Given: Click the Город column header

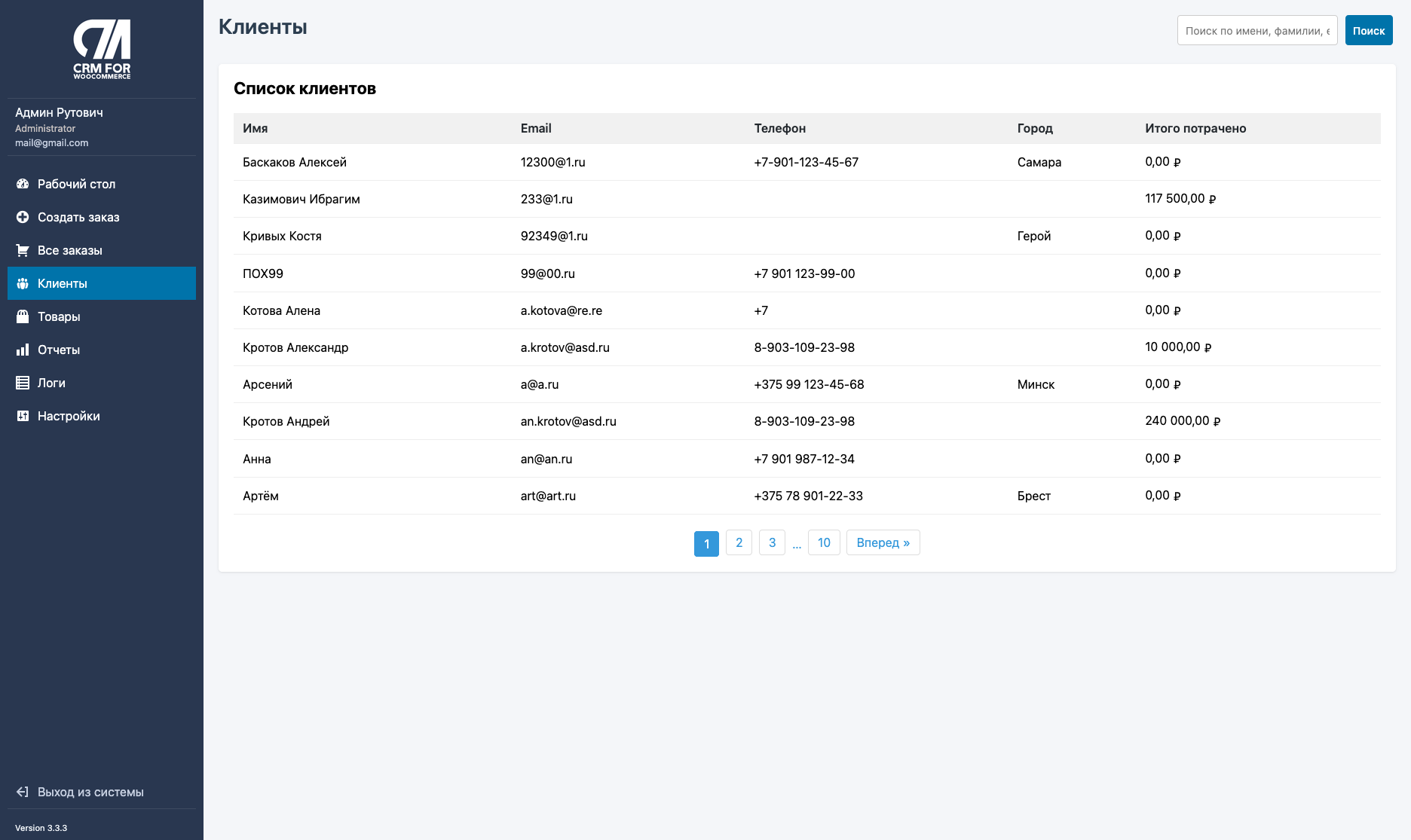Looking at the screenshot, I should coord(1035,128).
